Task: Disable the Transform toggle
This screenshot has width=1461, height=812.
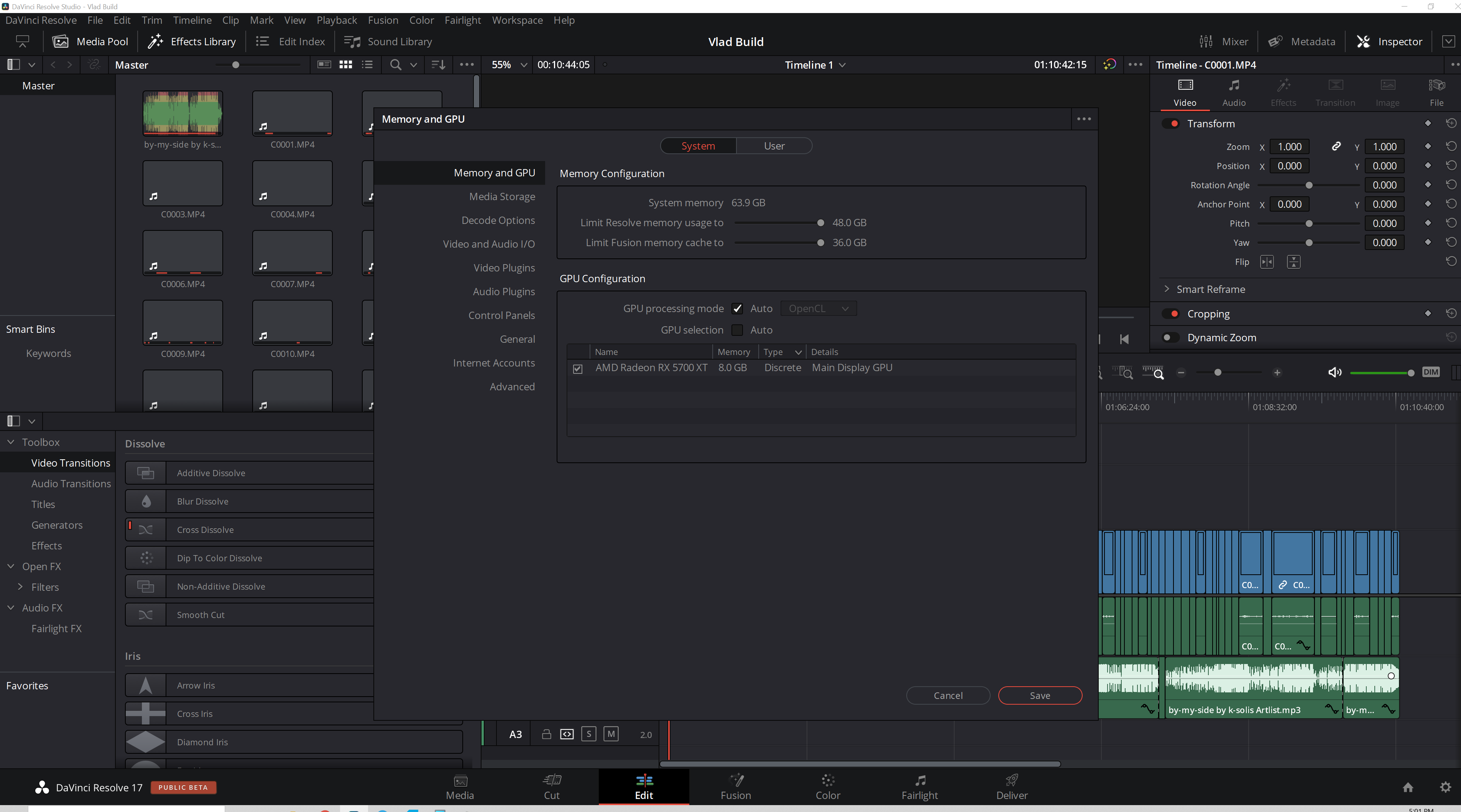Action: coord(1171,123)
